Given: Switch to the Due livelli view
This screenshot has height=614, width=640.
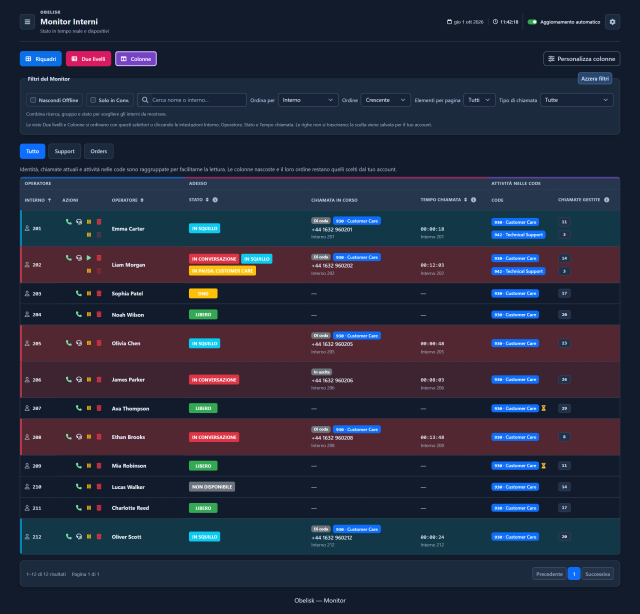Looking at the screenshot, I should (x=89, y=59).
